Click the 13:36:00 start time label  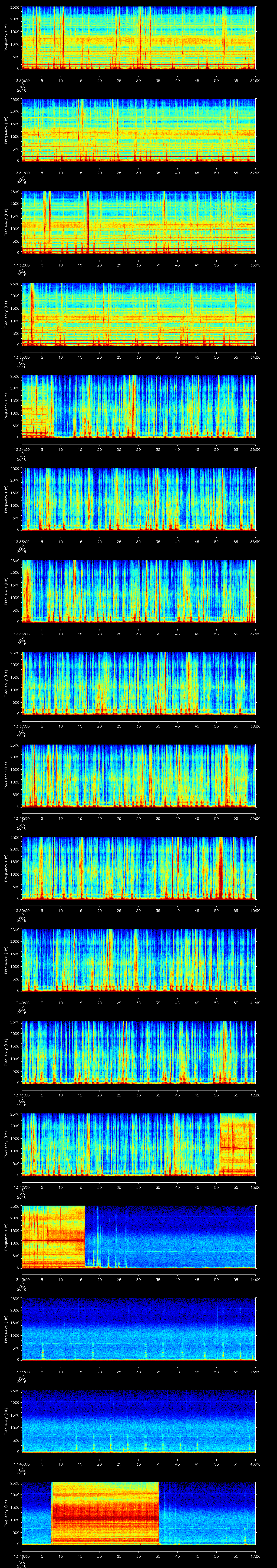[21, 634]
